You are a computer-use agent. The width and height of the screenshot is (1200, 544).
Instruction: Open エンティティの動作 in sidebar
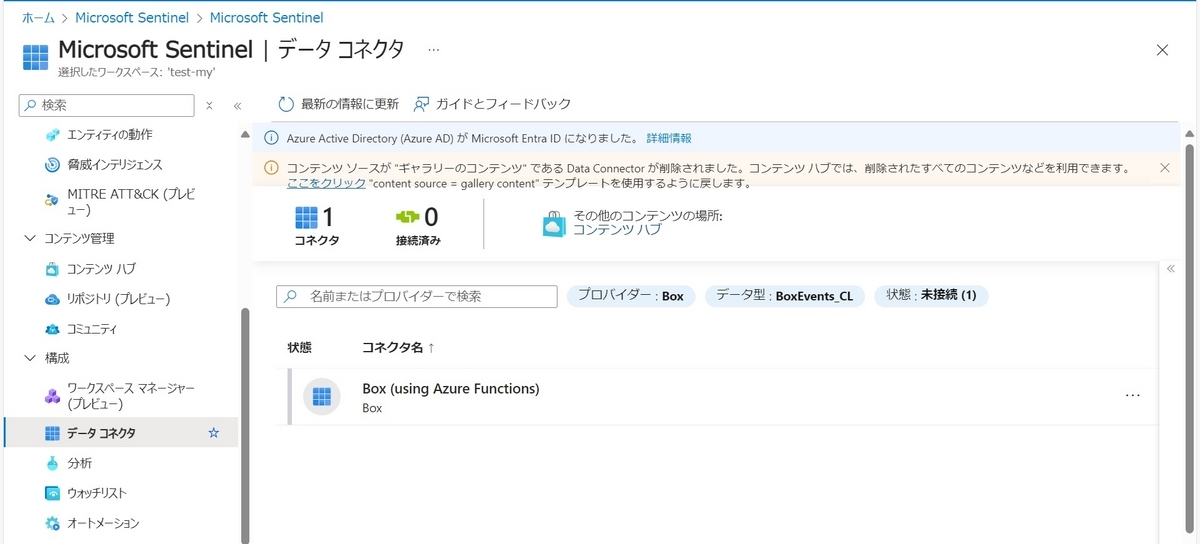110,134
